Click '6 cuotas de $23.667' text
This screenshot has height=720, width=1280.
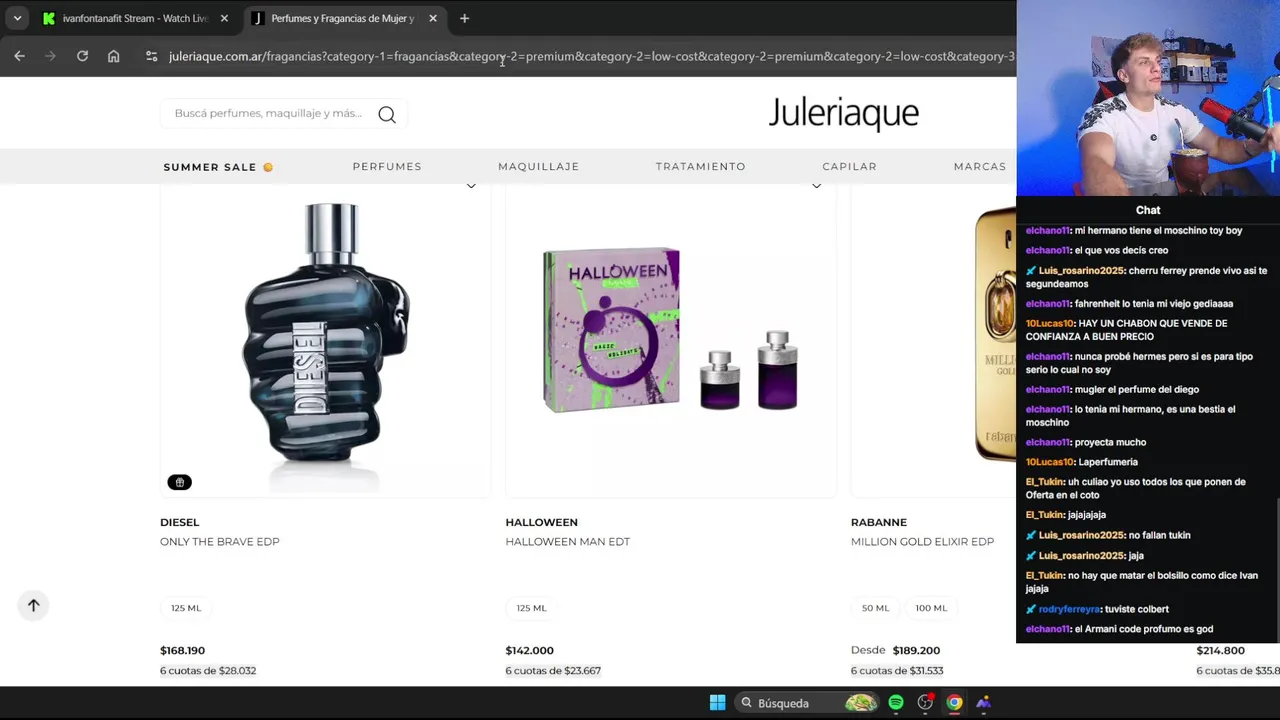(x=553, y=671)
